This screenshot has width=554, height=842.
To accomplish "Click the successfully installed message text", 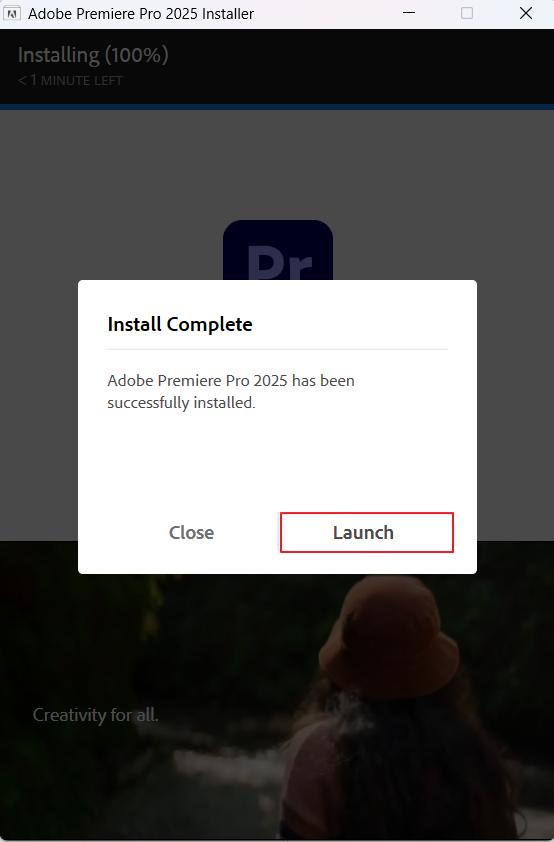I will (231, 391).
